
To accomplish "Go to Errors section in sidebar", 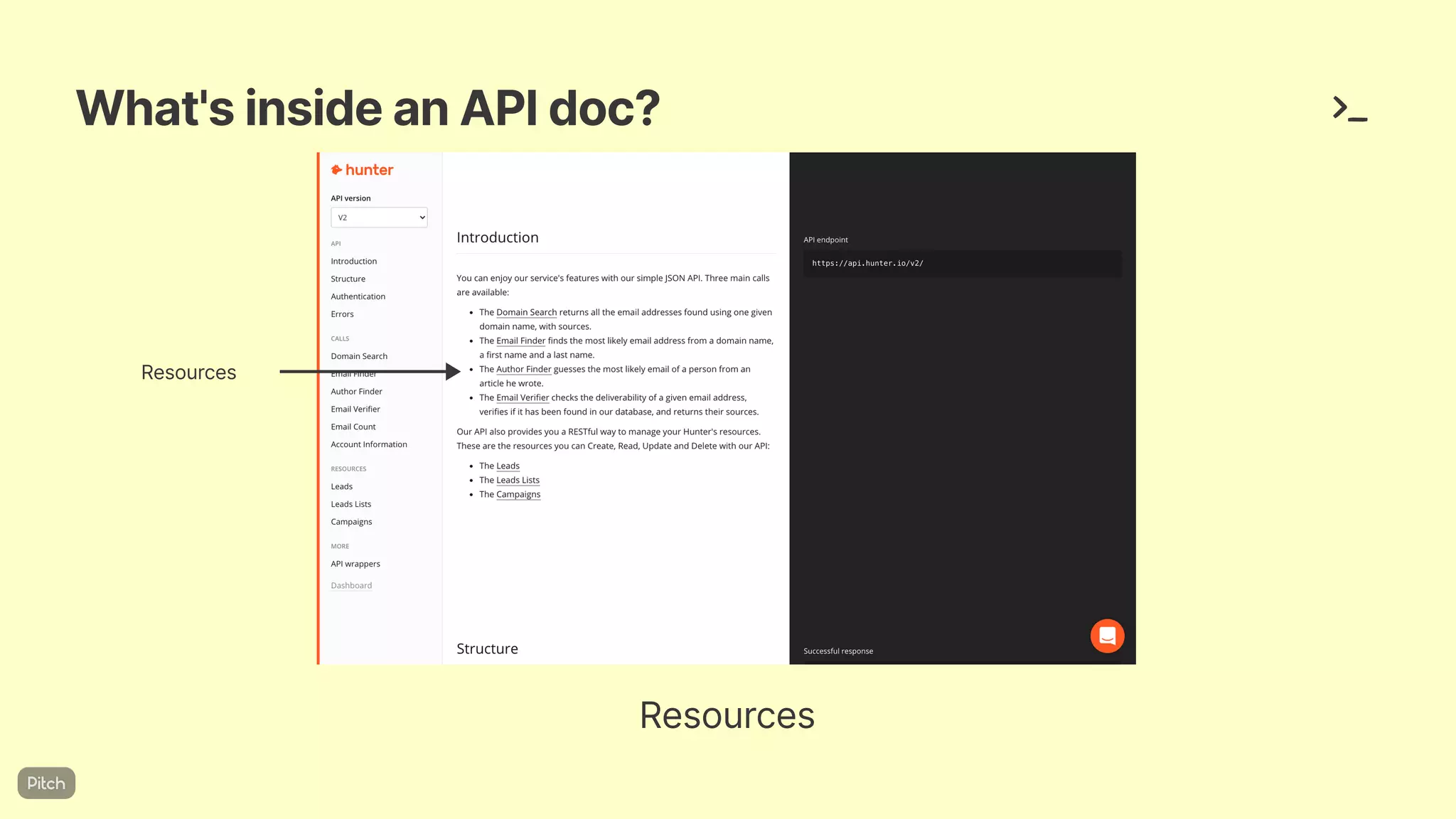I will point(342,314).
